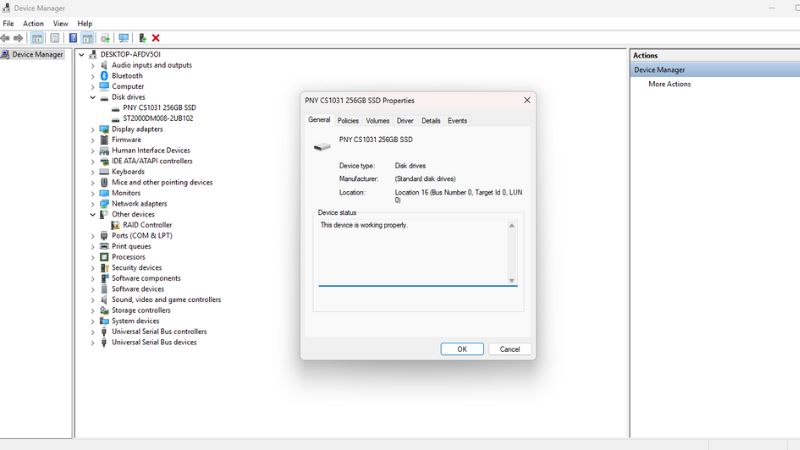Expand the Universal Serial Bus devices category
This screenshot has height=450, width=800.
[93, 342]
